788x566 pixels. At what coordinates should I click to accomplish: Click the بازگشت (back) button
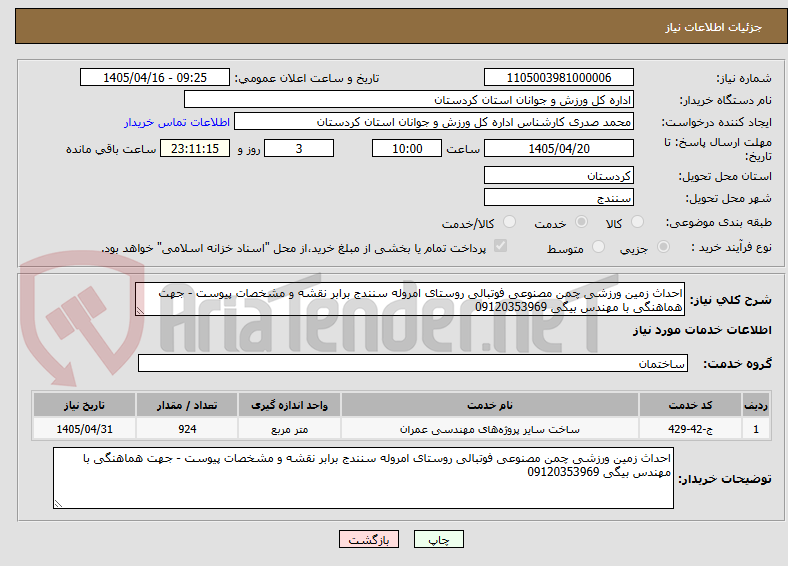point(369,539)
